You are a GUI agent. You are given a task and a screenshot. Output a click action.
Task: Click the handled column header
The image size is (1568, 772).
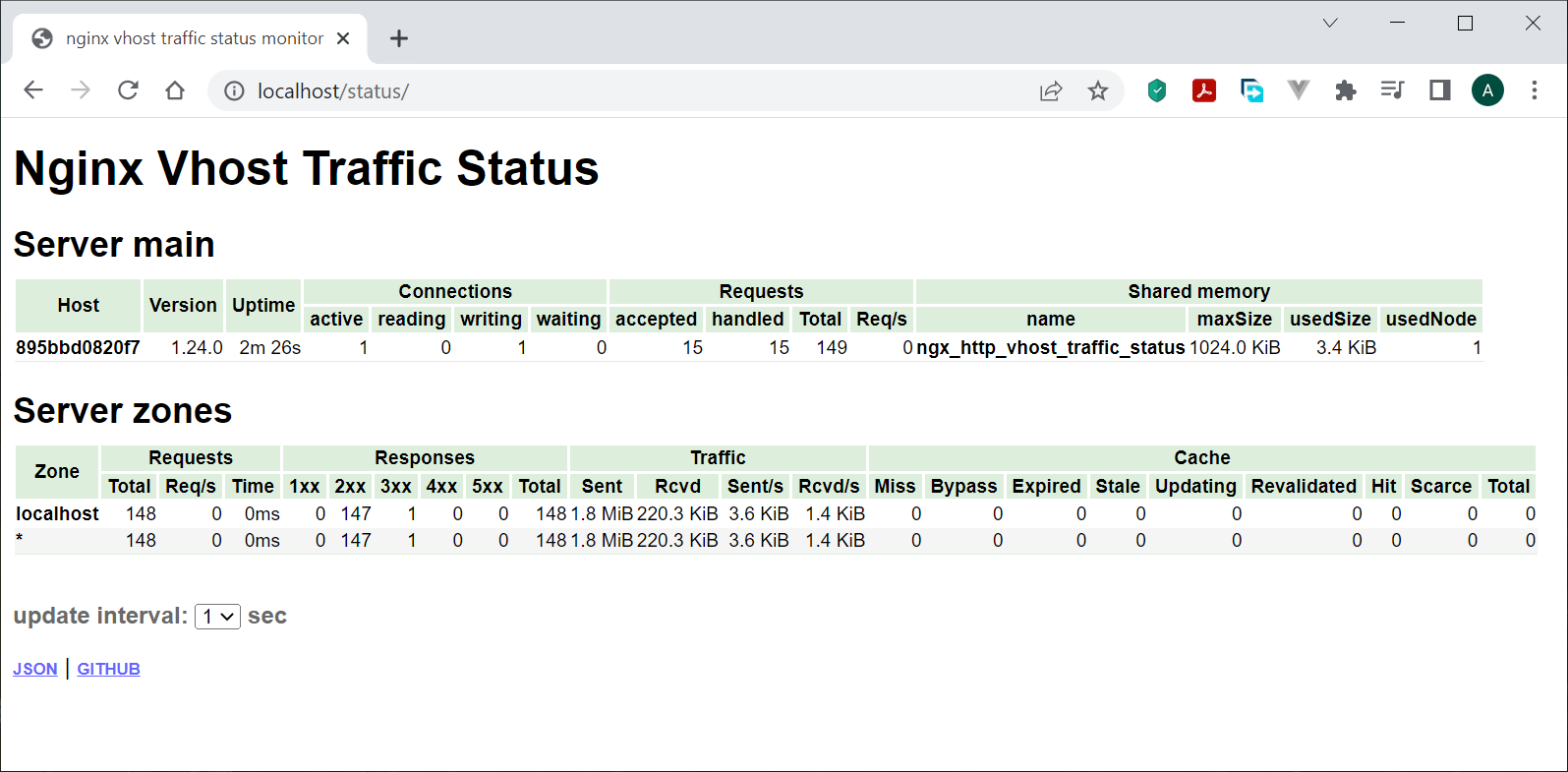748,319
